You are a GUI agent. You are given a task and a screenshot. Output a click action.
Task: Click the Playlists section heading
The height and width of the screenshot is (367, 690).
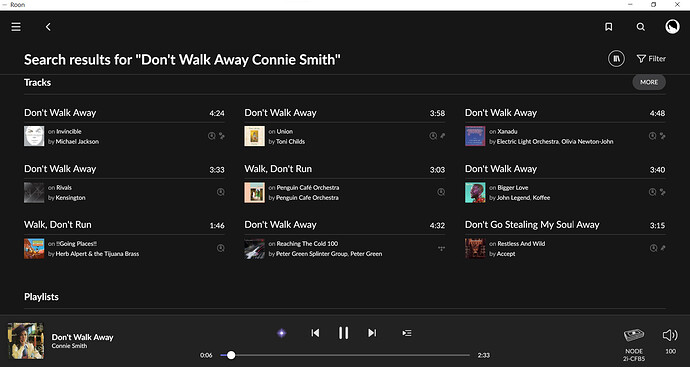click(x=41, y=297)
